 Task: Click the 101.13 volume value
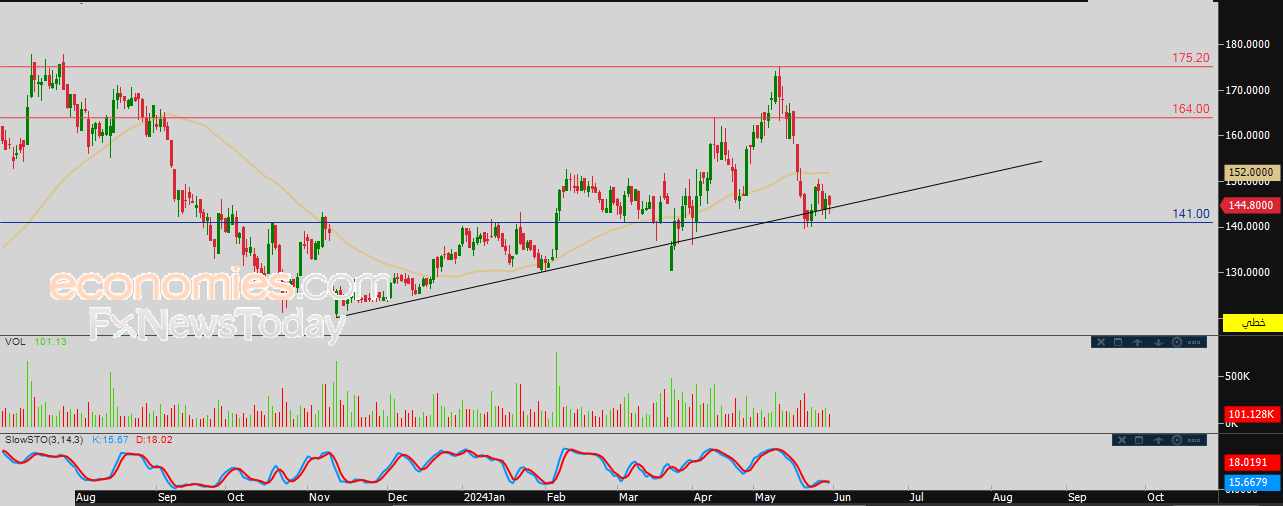[50, 342]
